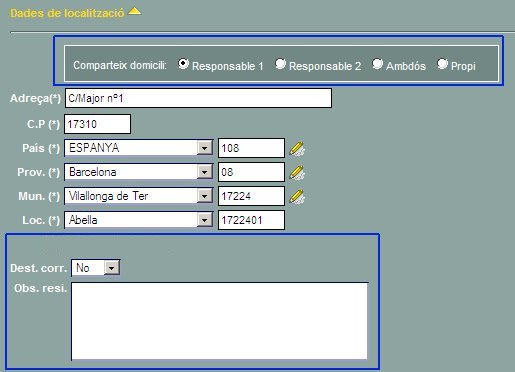Screen dimensions: 515x372
Task: Click the pencil edit icon beside Mun. code
Action: 297,197
